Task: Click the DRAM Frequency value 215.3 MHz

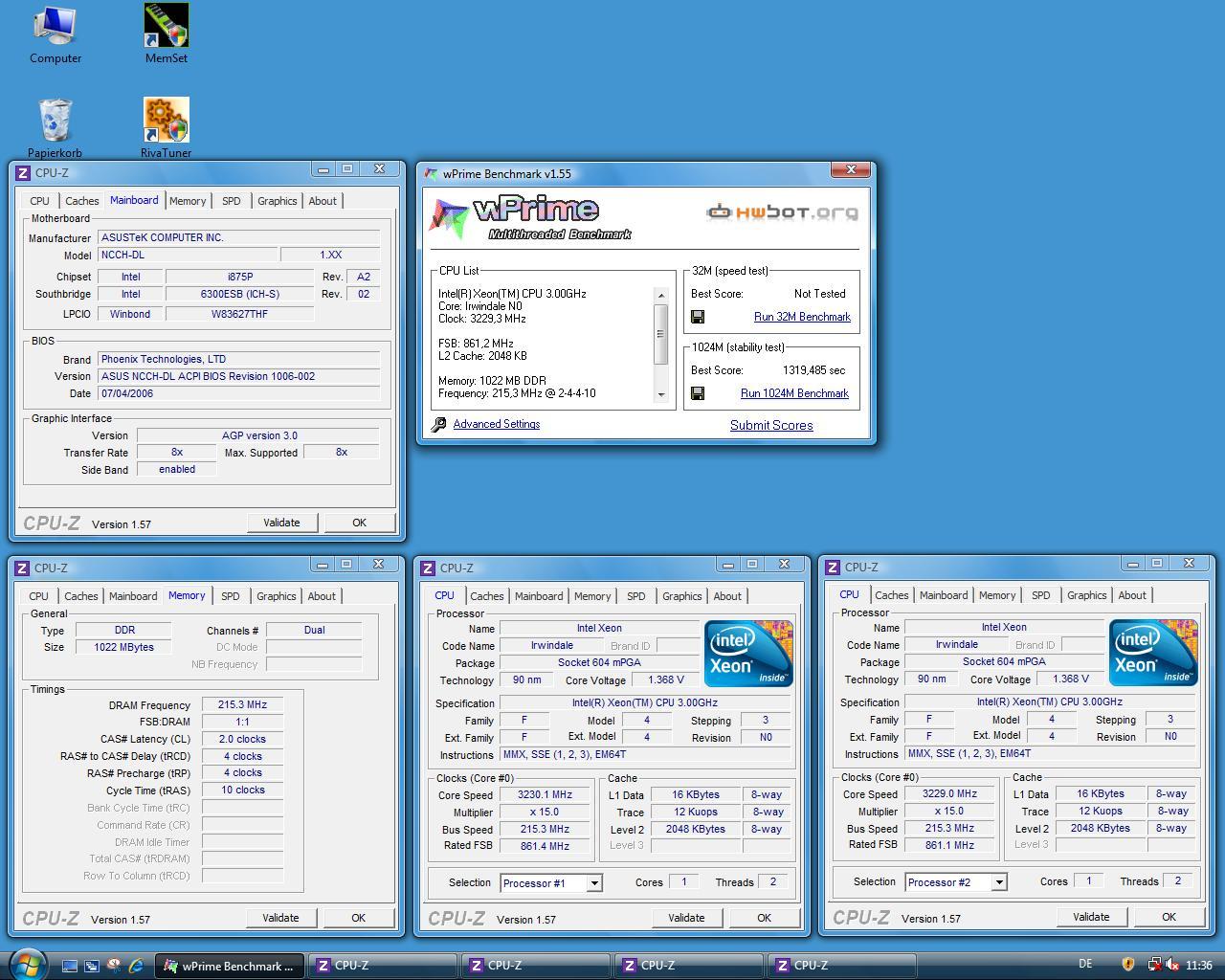Action: (x=242, y=704)
